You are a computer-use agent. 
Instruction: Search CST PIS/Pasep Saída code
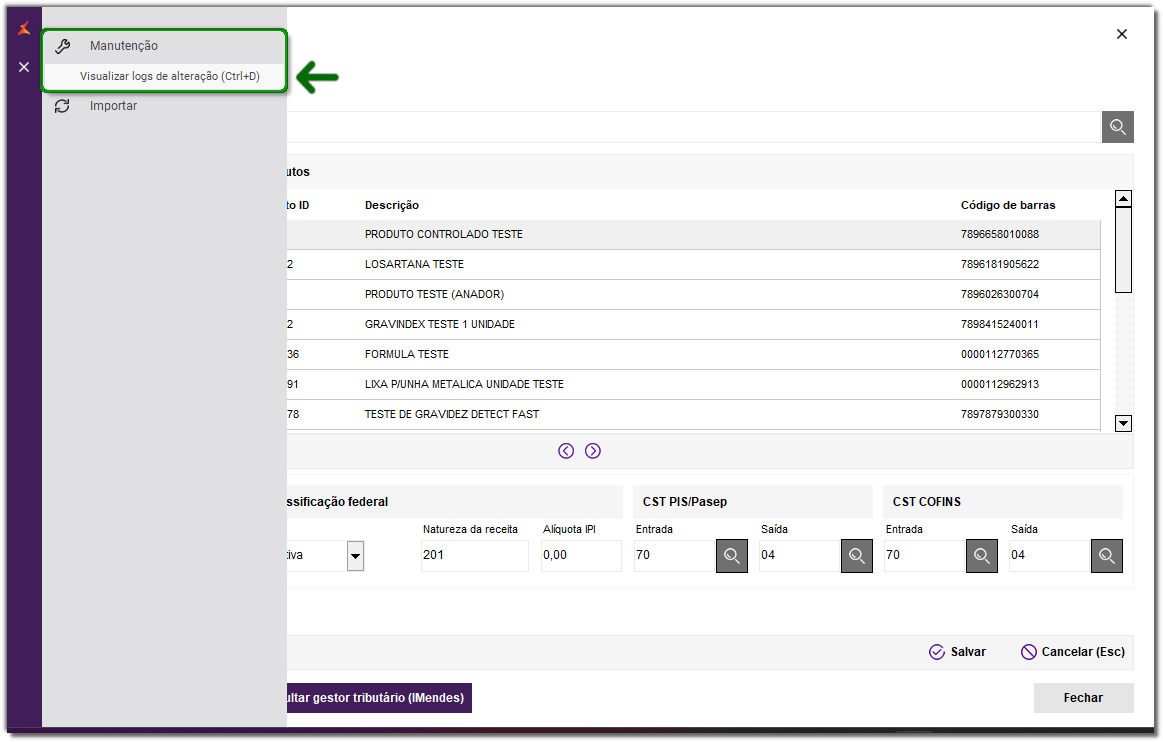(857, 556)
